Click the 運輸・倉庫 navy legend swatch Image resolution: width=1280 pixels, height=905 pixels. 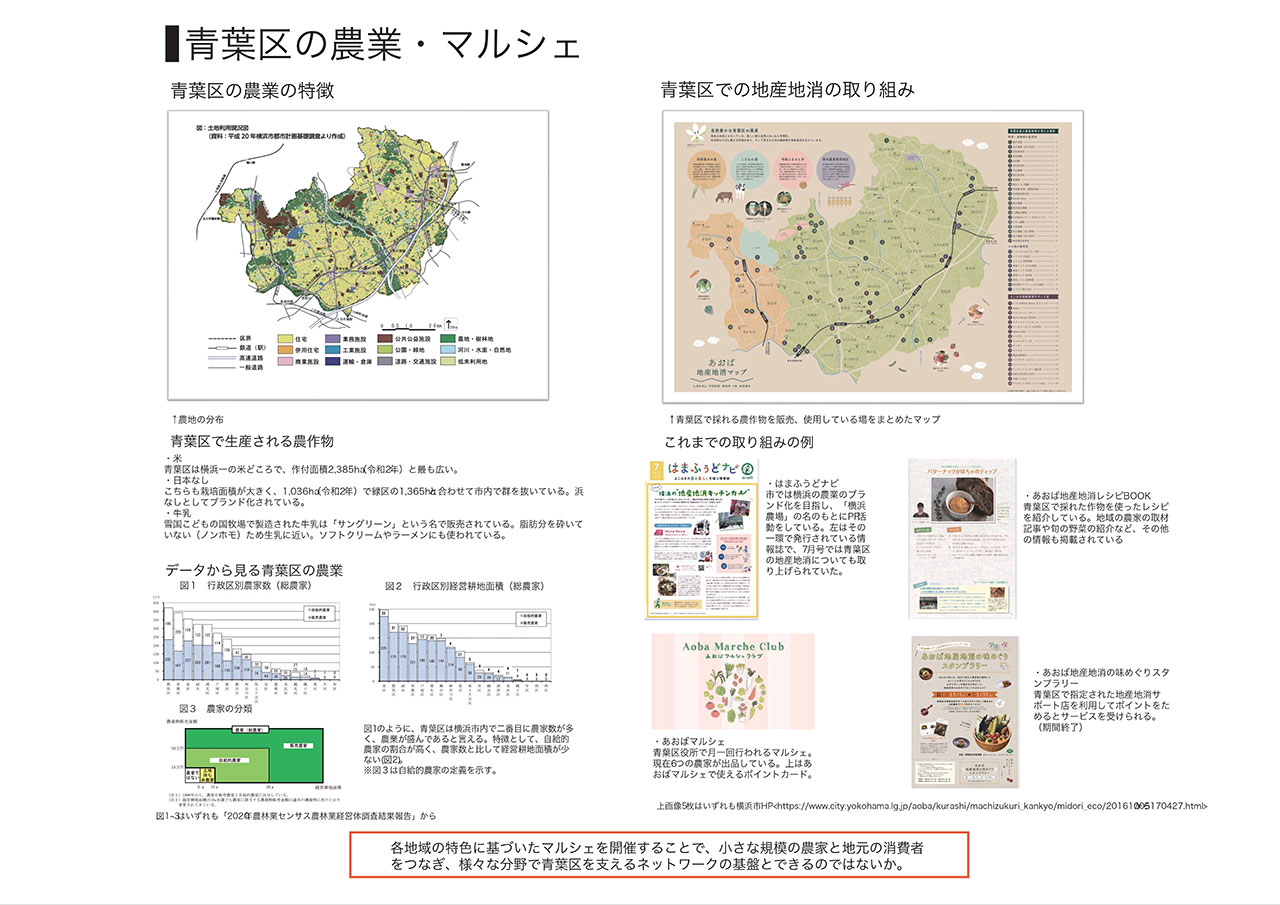pyautogui.click(x=333, y=361)
